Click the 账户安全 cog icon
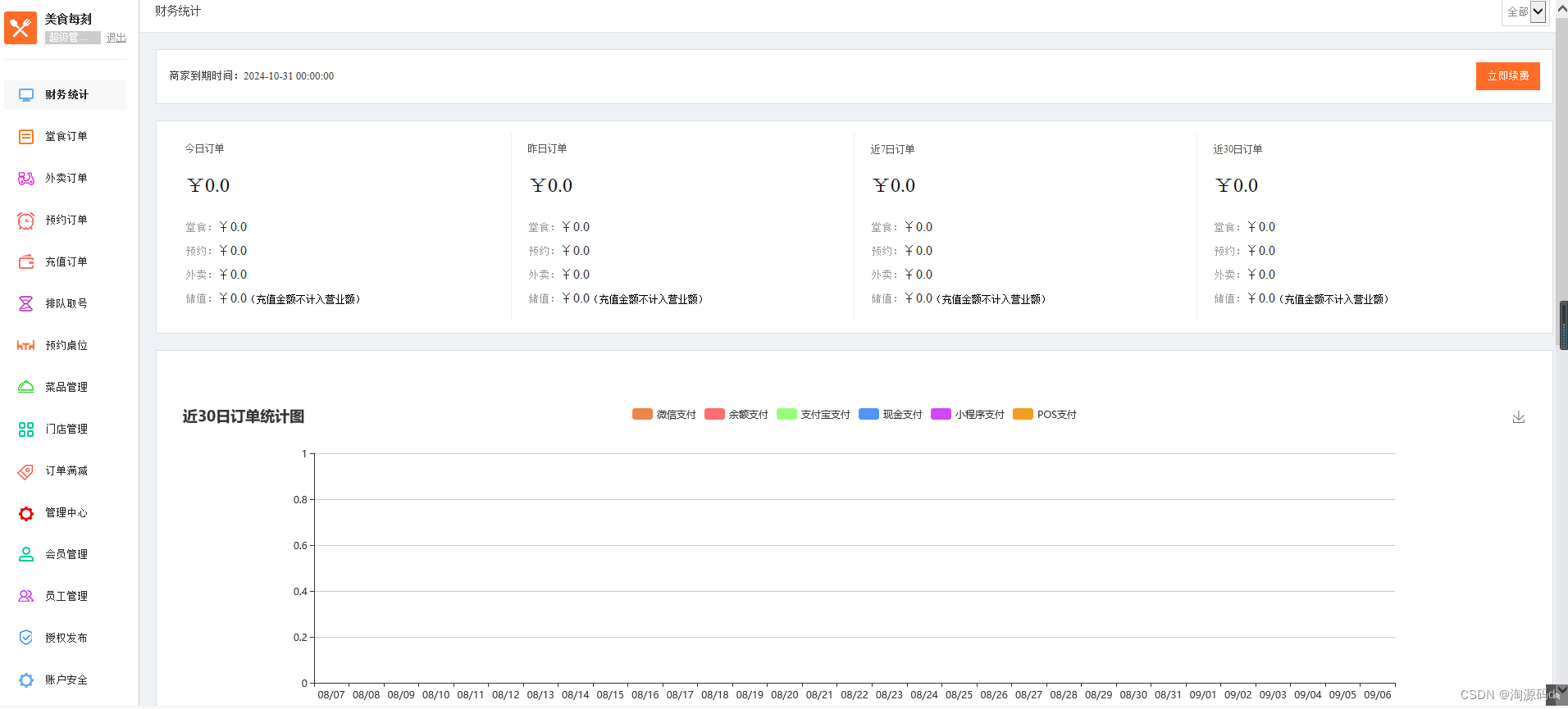The image size is (1568, 709). (x=26, y=680)
